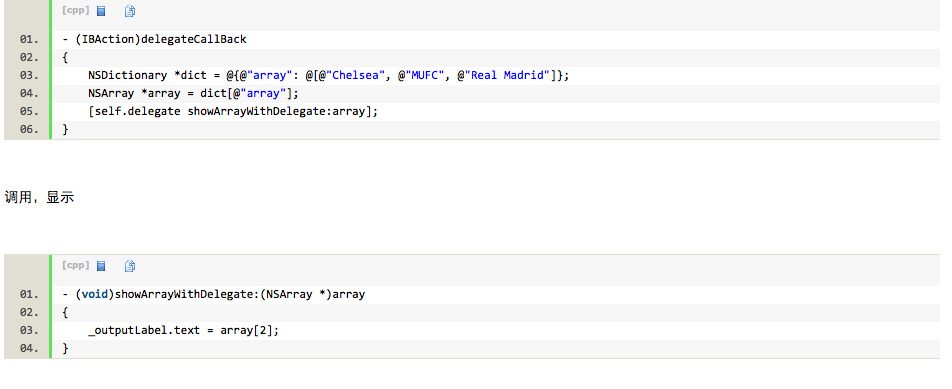Click the line 'NSArray *array = dict[@"array"];'

tap(193, 93)
